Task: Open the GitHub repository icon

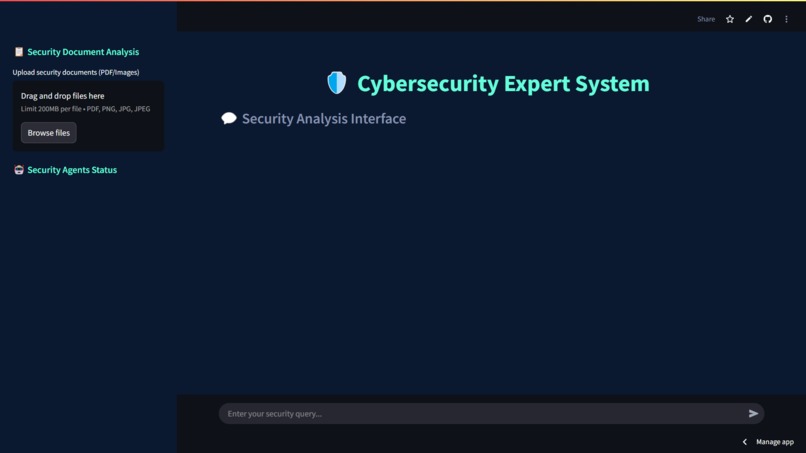Action: [767, 19]
